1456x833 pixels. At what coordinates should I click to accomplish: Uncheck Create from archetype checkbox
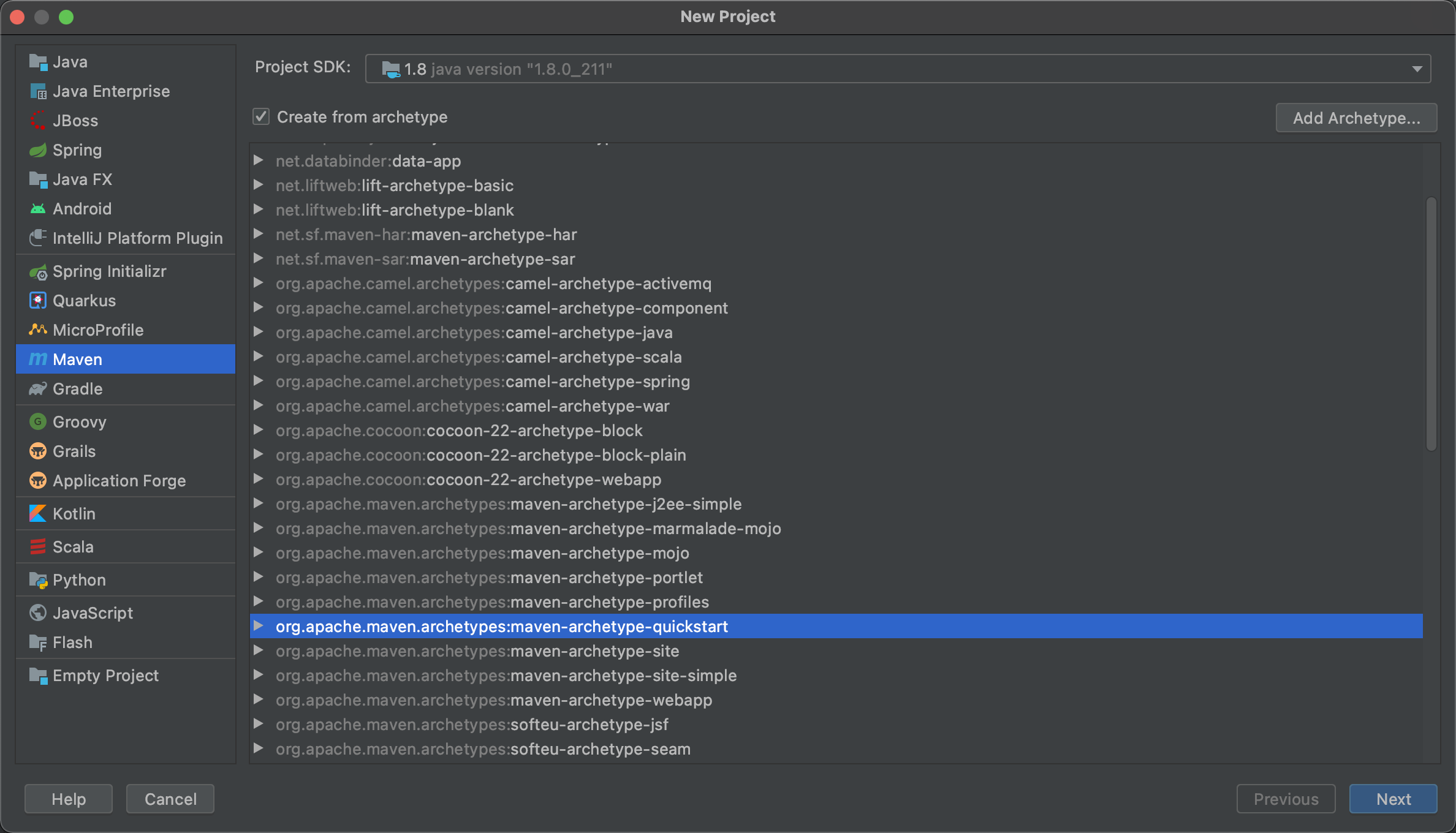pos(261,116)
